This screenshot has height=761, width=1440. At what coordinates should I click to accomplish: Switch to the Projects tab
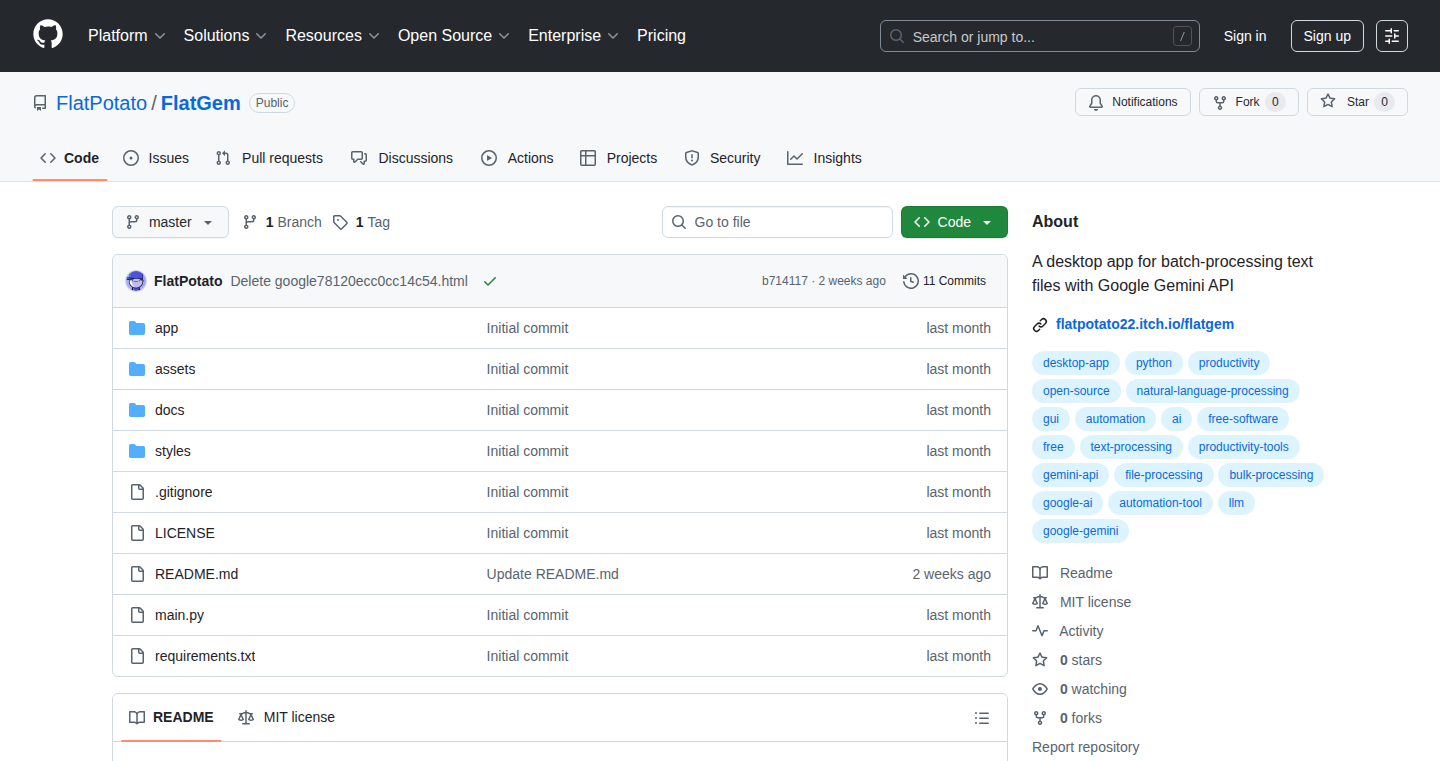619,158
